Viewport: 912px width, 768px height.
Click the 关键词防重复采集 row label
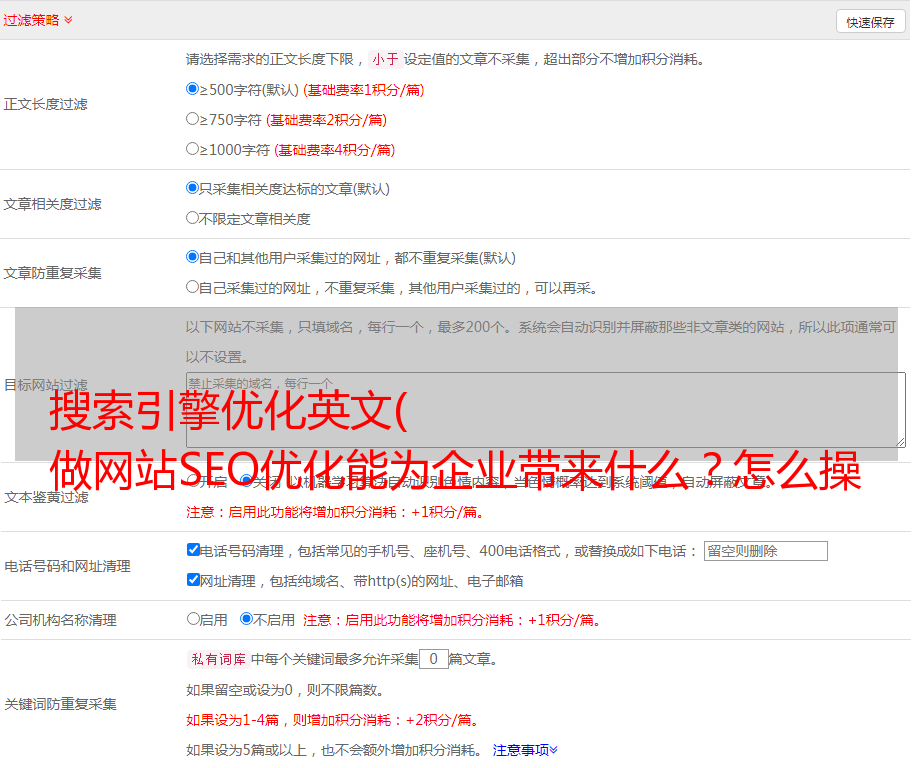tap(60, 704)
